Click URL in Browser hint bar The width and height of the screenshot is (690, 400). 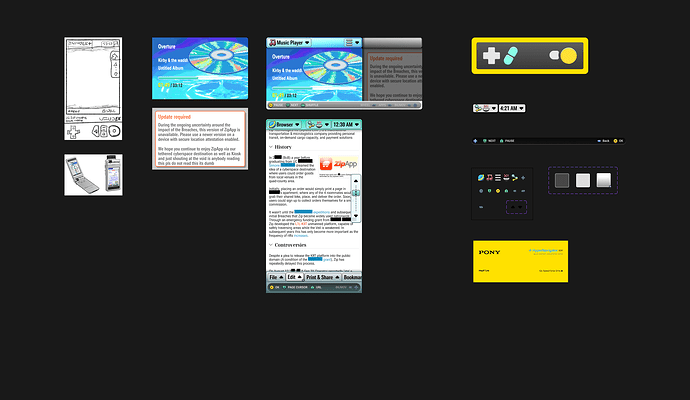pyautogui.click(x=316, y=287)
